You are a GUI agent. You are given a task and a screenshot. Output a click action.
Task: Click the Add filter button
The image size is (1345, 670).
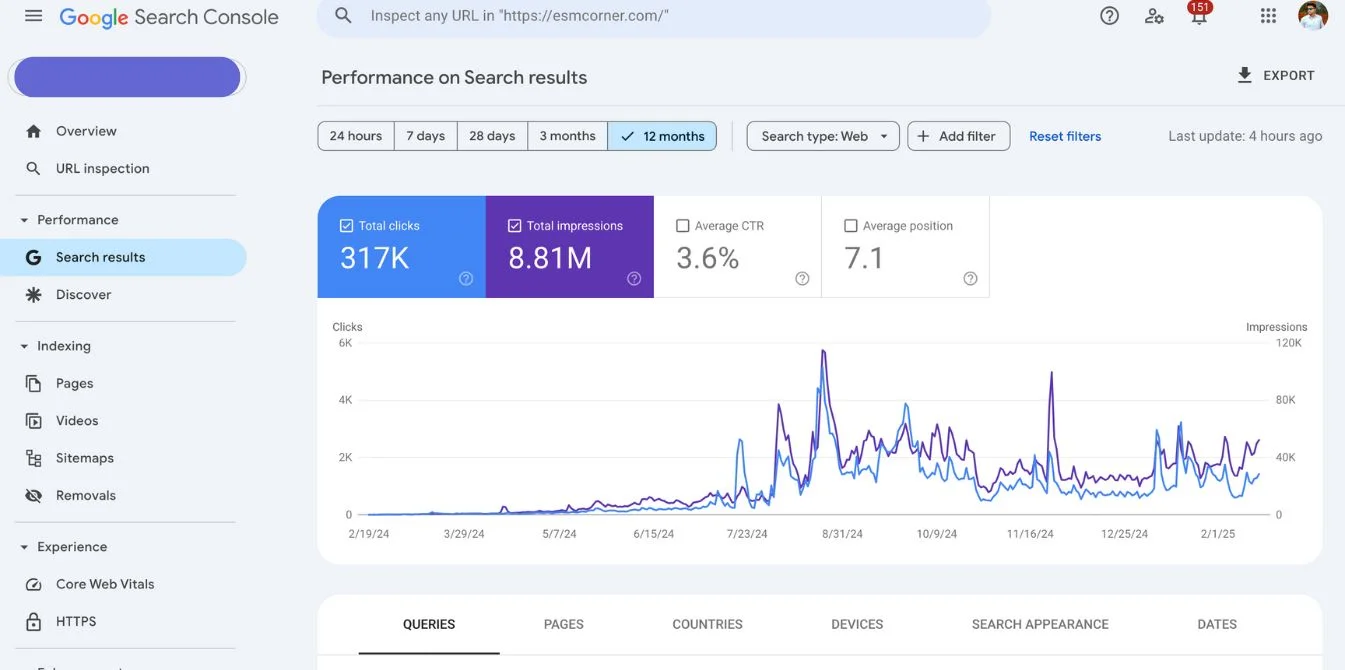[958, 136]
